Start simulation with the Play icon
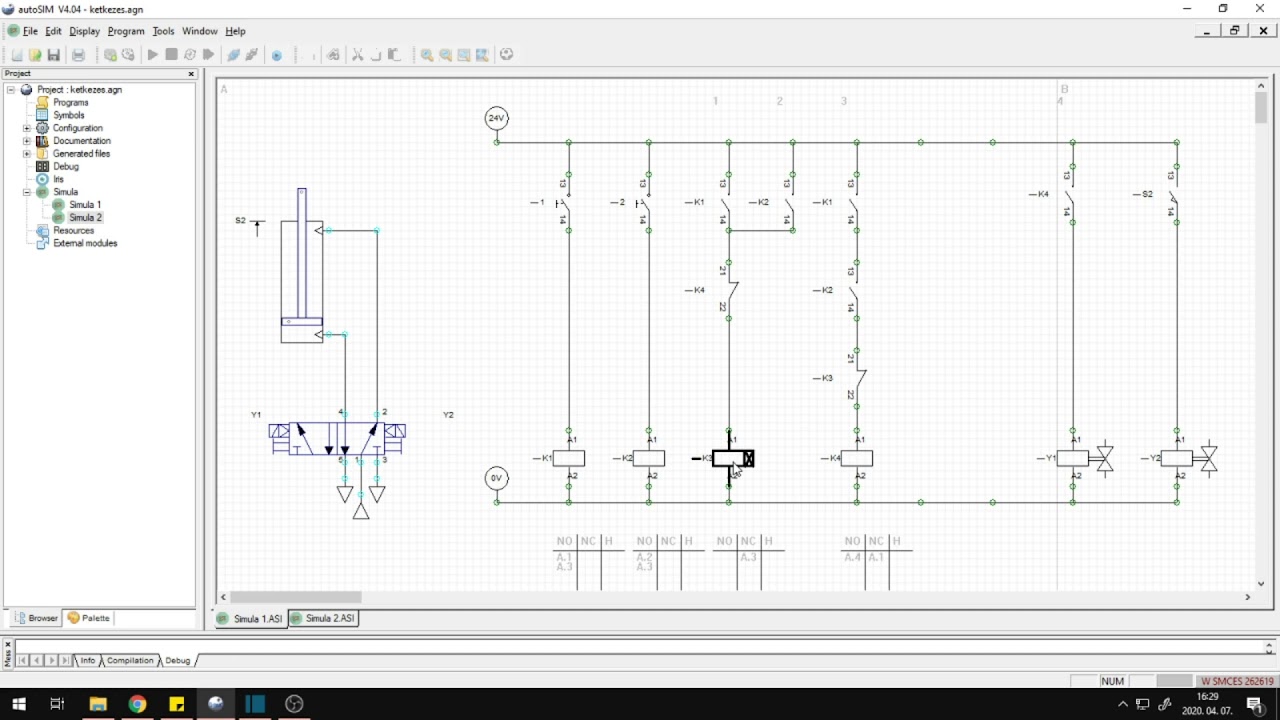Screen dimensions: 1280x720 click(153, 55)
